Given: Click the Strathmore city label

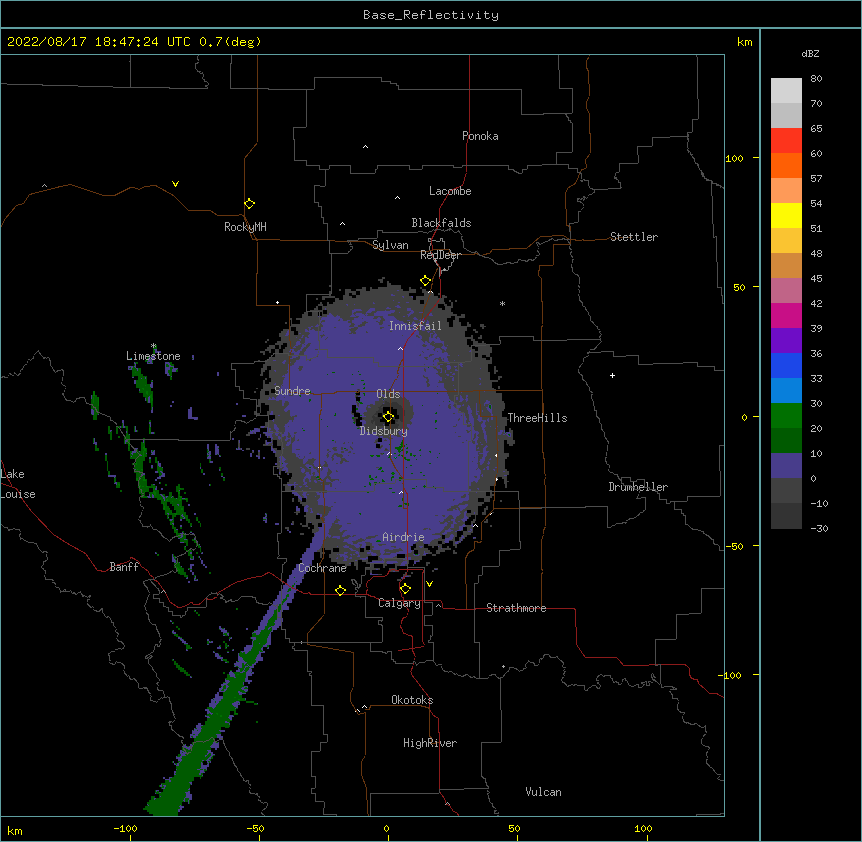Looking at the screenshot, I should coord(516,608).
